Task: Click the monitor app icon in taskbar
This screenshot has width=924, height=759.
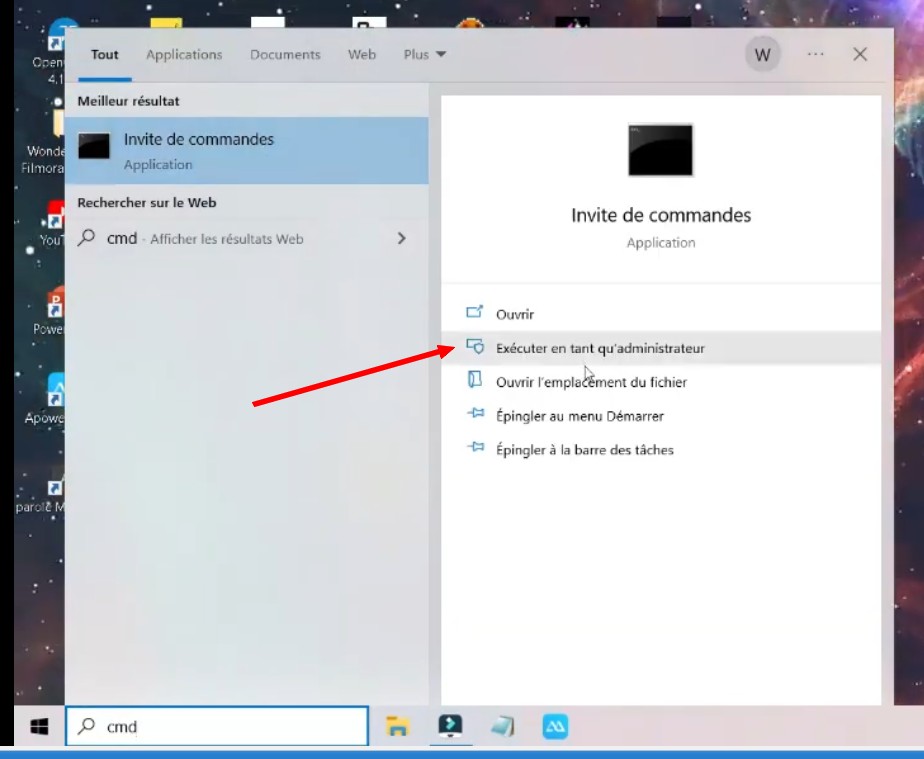Action: click(450, 727)
